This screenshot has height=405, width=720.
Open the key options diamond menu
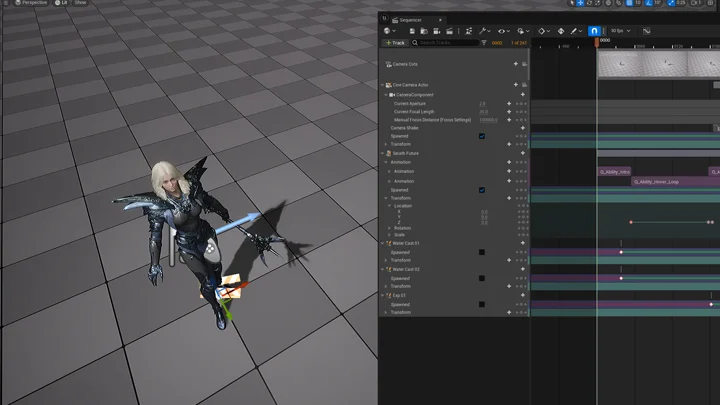coord(544,31)
